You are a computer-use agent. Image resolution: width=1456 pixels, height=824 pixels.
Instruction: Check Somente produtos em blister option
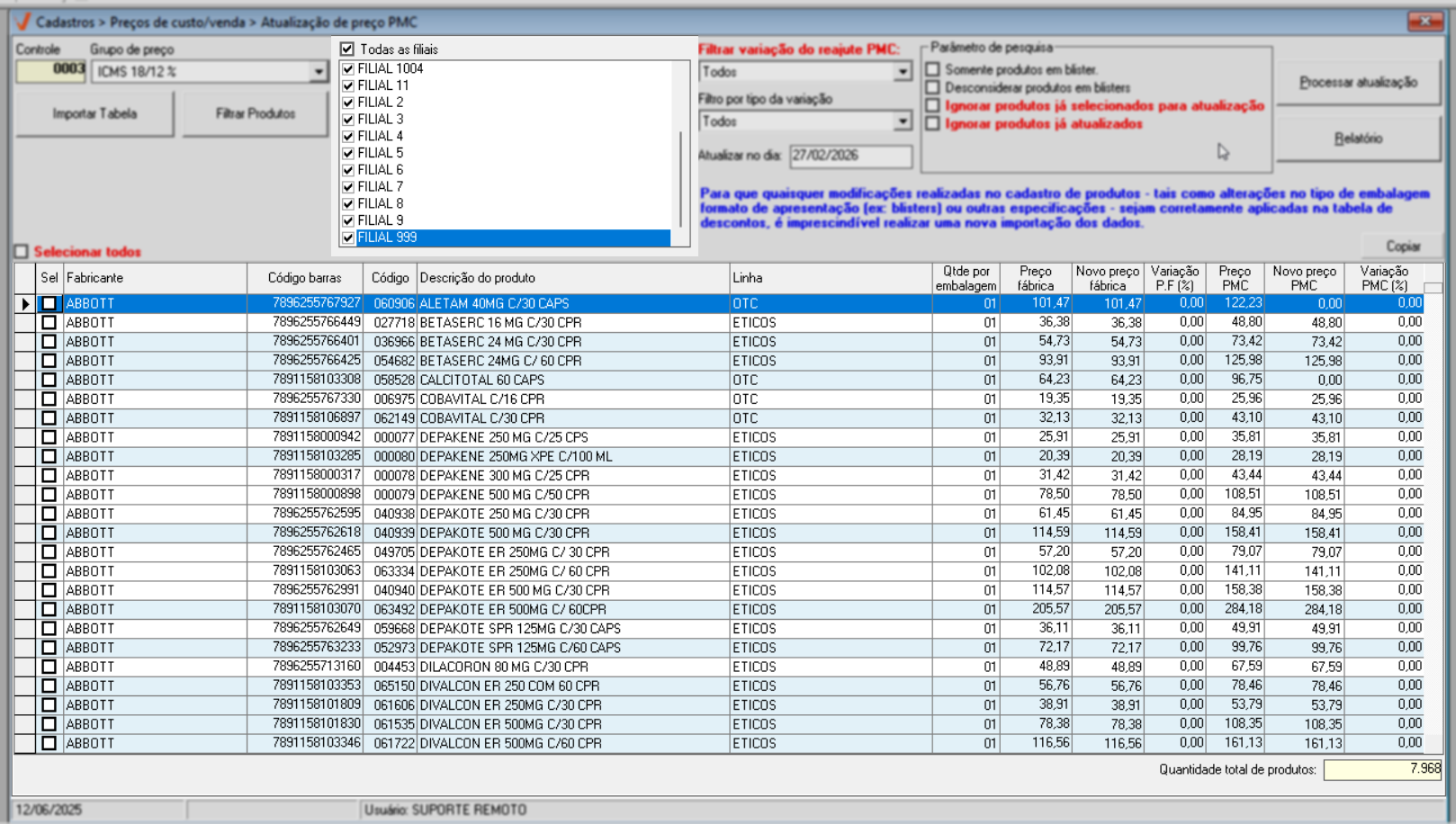pos(933,70)
